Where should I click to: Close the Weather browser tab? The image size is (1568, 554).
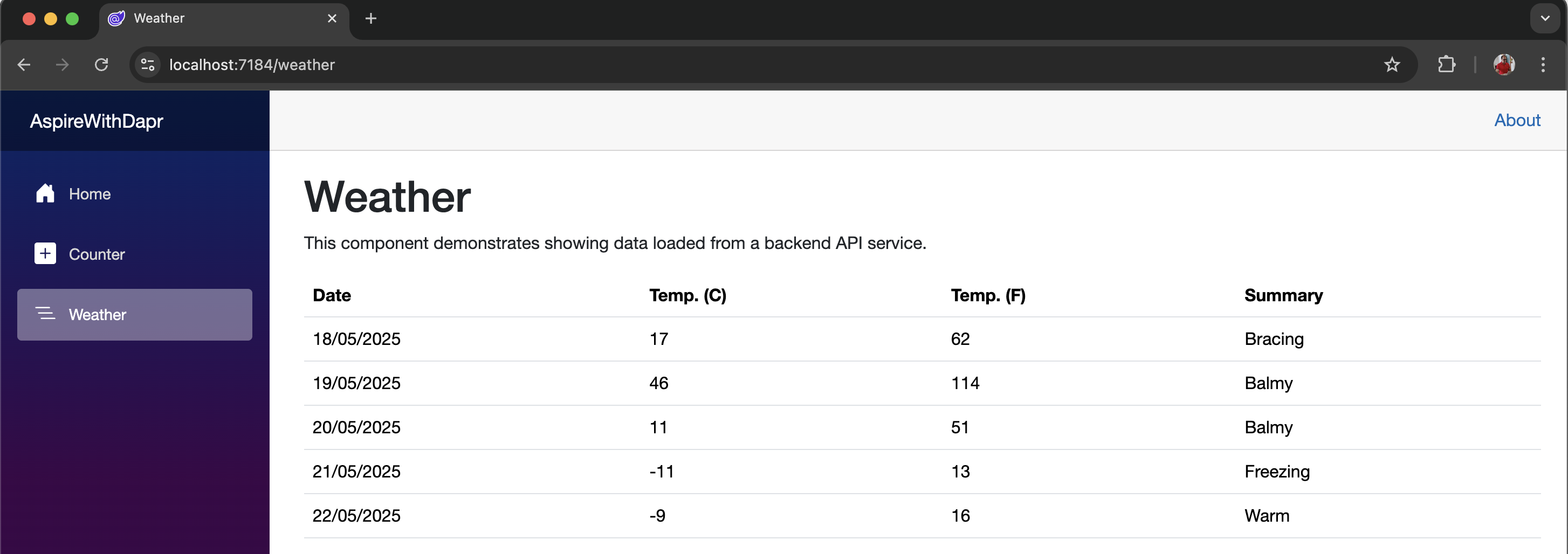[332, 18]
